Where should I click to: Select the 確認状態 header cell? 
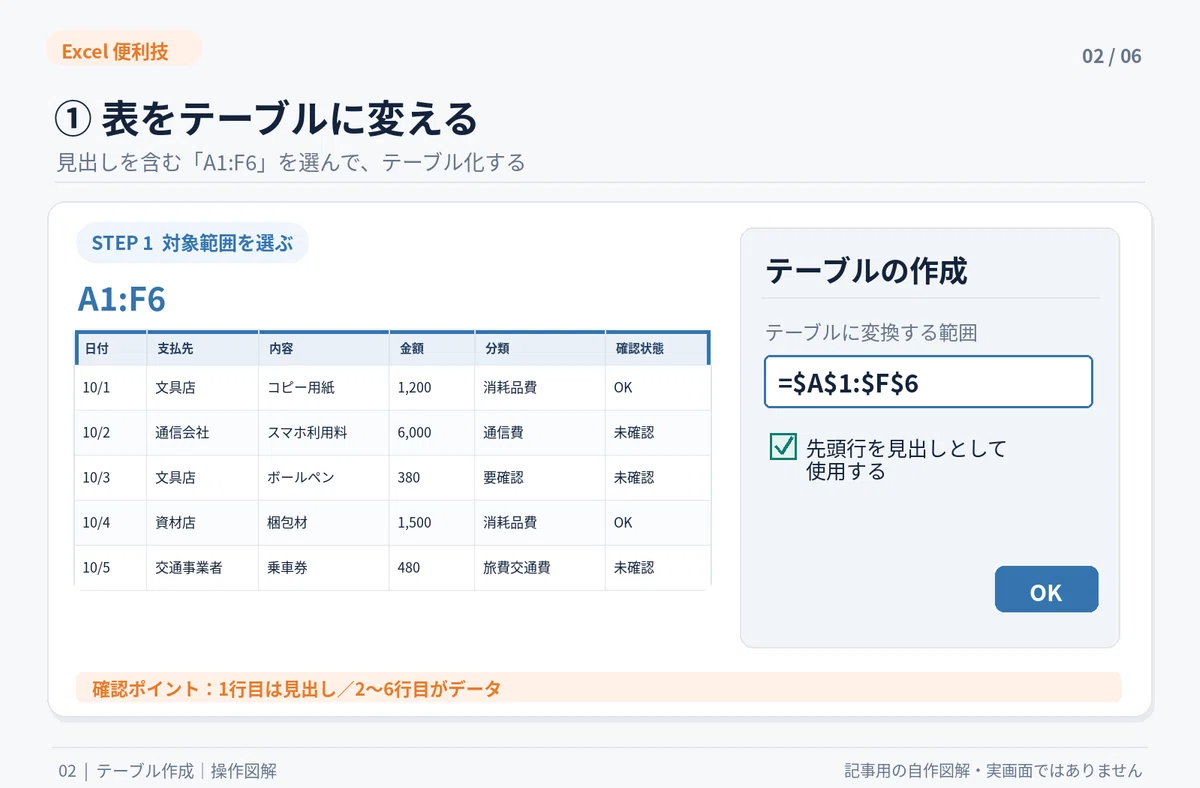click(x=657, y=349)
